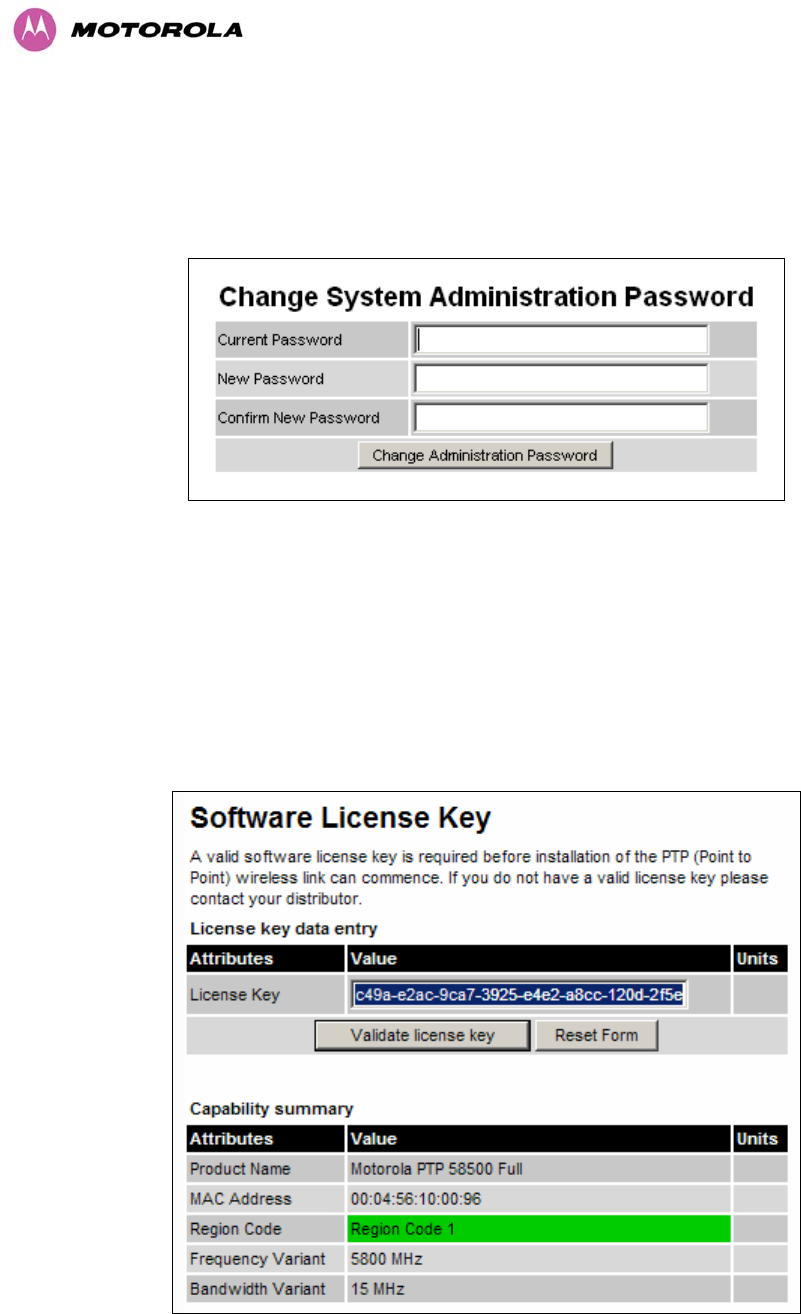Screen dimensions: 801x1314
Task: Click the License Key attribute label
Action: (235, 995)
